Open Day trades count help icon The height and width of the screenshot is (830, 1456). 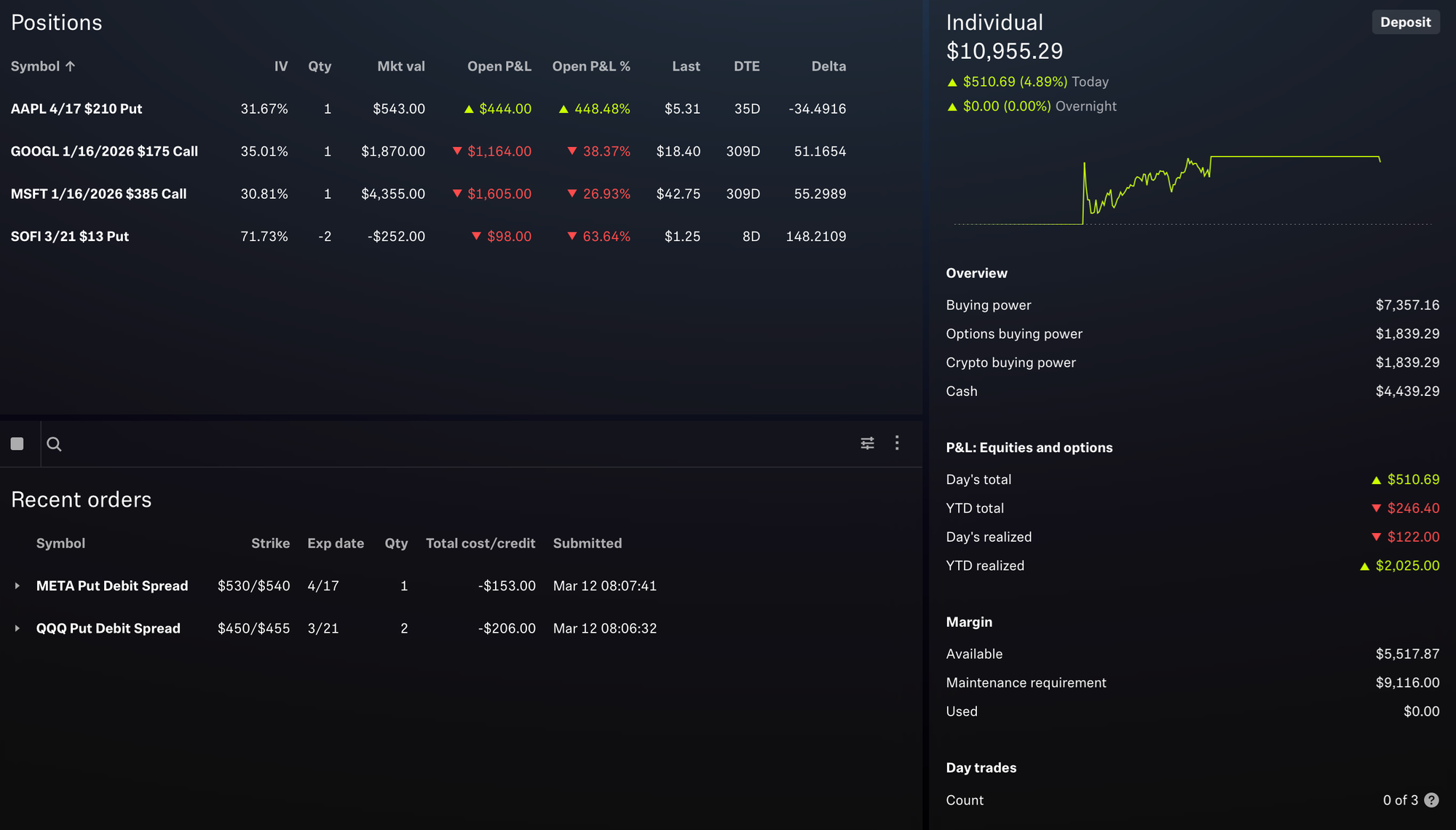click(1431, 800)
